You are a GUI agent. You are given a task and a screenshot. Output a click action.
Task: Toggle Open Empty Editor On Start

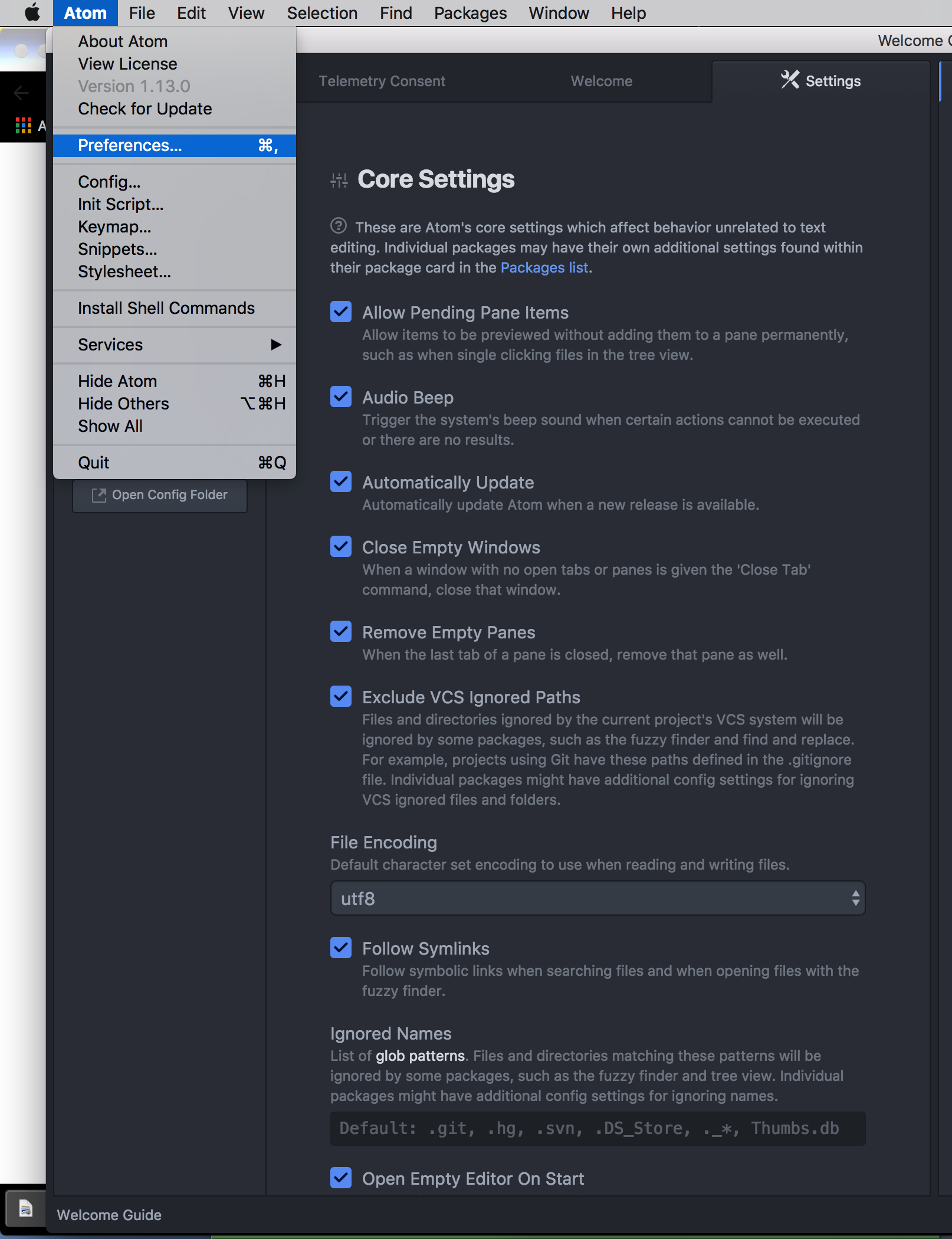(341, 1178)
